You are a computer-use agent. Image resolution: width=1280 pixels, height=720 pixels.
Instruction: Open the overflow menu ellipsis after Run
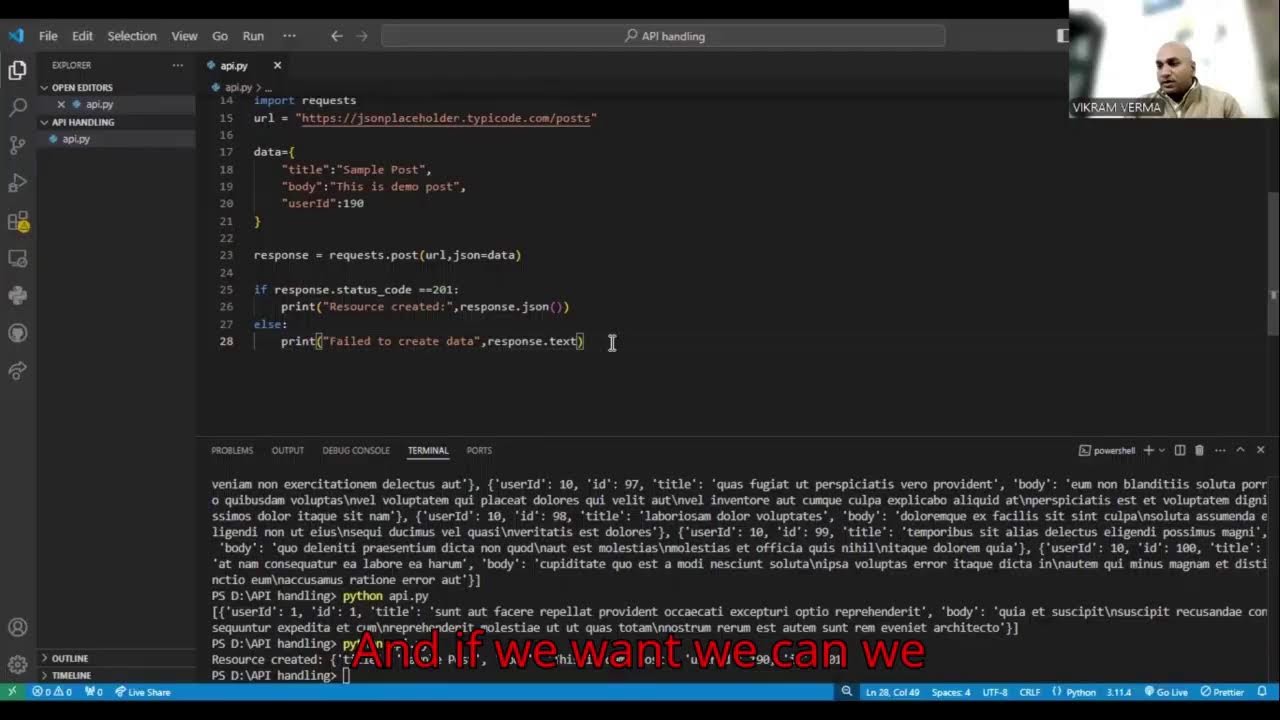coord(289,36)
